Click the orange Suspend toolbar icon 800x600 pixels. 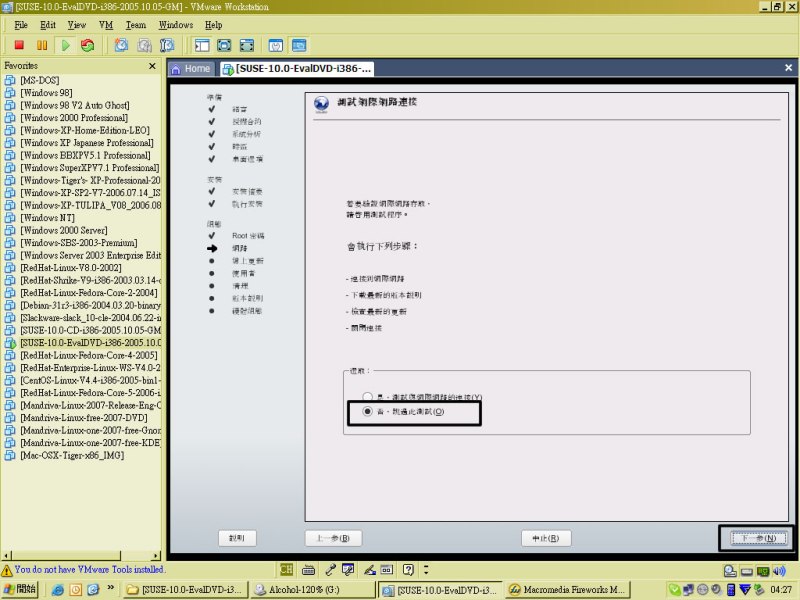coord(42,45)
